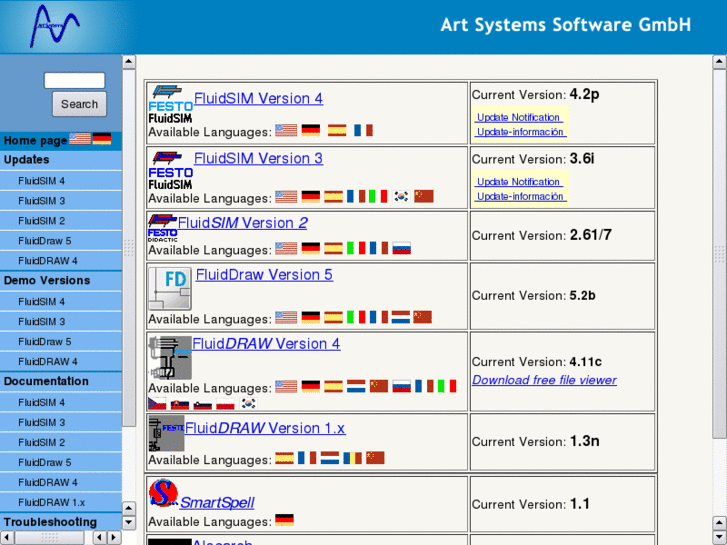Select US flag next to Home page
Screen dimensions: 727x545
[80, 139]
